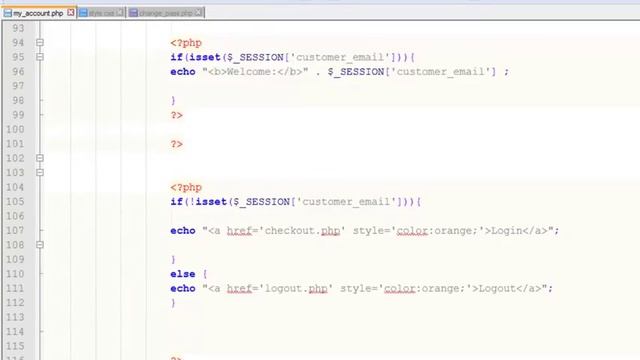Viewport: 640px width, 360px height.
Task: Click the style.css file save-state icon
Action: tap(83, 13)
